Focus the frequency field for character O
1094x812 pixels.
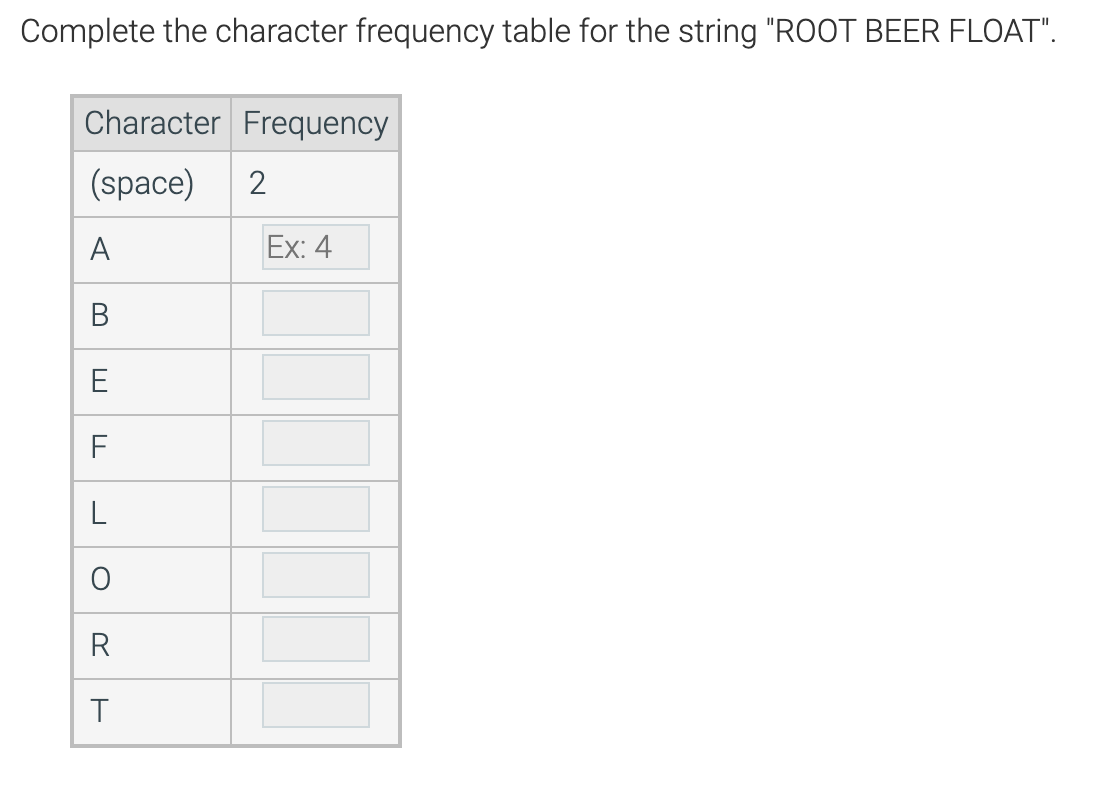tap(315, 575)
